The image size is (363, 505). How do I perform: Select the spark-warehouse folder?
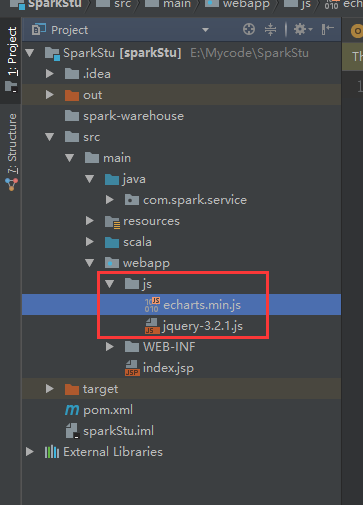[x=133, y=116]
